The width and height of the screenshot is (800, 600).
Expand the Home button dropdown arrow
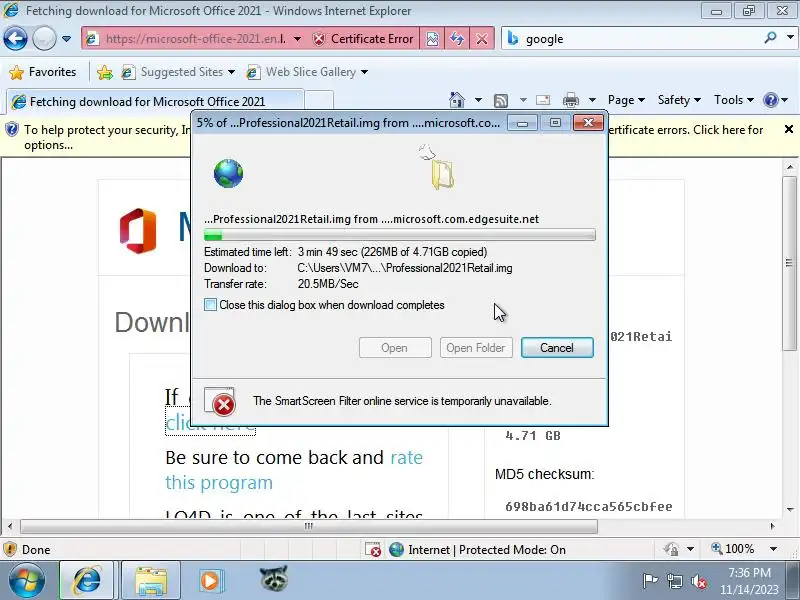[478, 100]
